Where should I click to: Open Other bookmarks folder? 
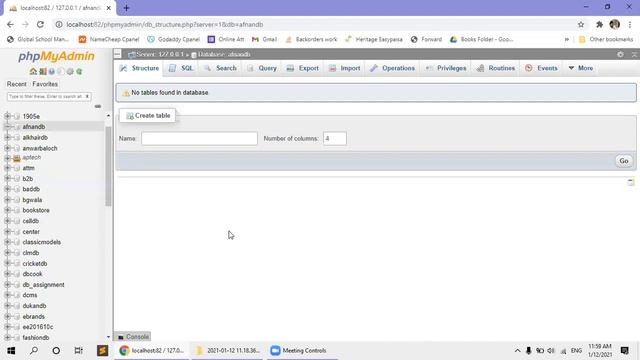coord(606,40)
